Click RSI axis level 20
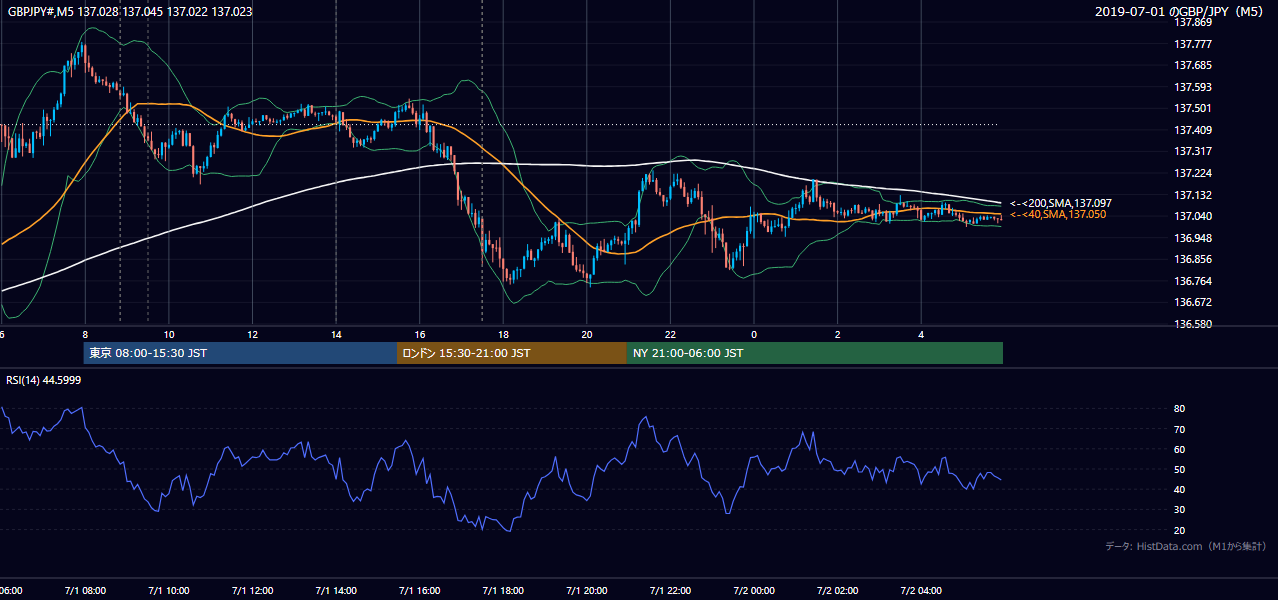The width and height of the screenshot is (1278, 600). click(x=1180, y=530)
